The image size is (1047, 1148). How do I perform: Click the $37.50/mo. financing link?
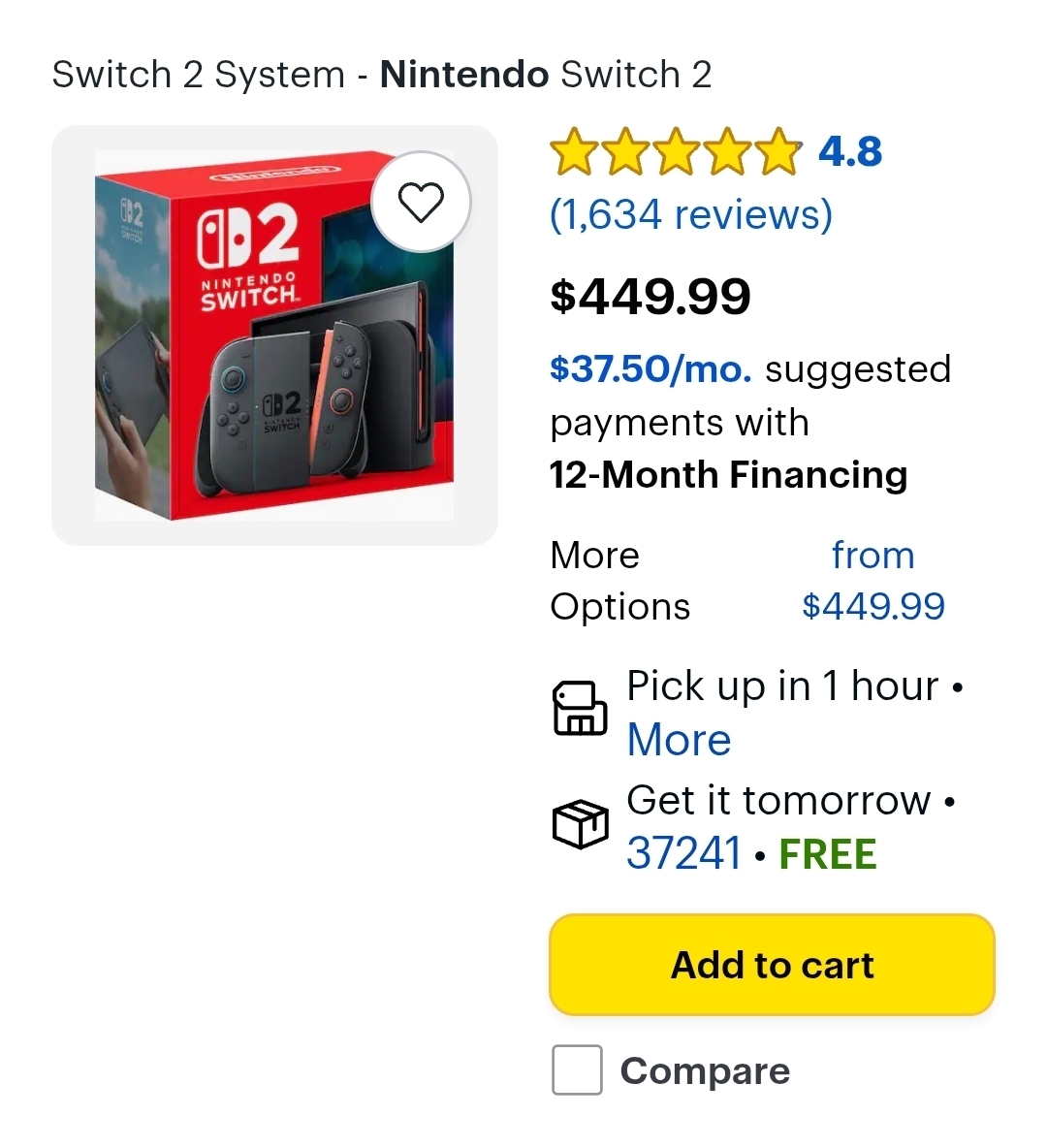(650, 369)
